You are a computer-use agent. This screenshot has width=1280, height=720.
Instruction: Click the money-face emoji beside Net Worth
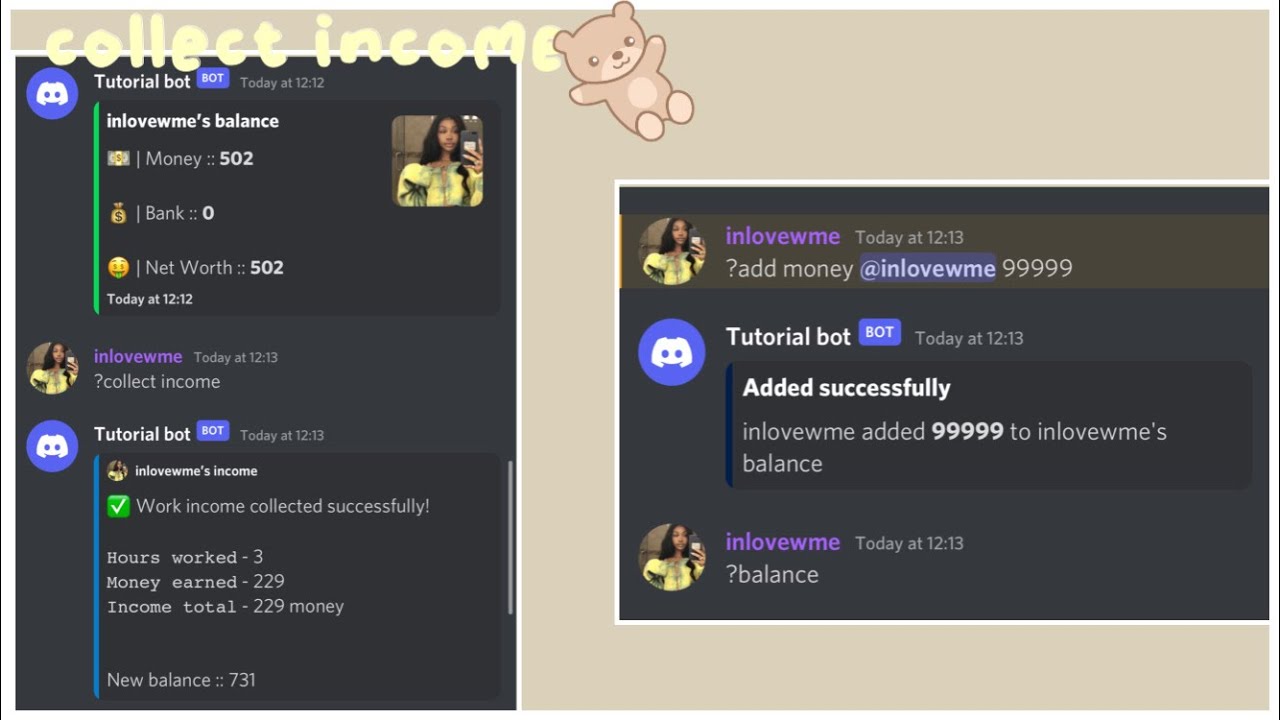(x=118, y=267)
